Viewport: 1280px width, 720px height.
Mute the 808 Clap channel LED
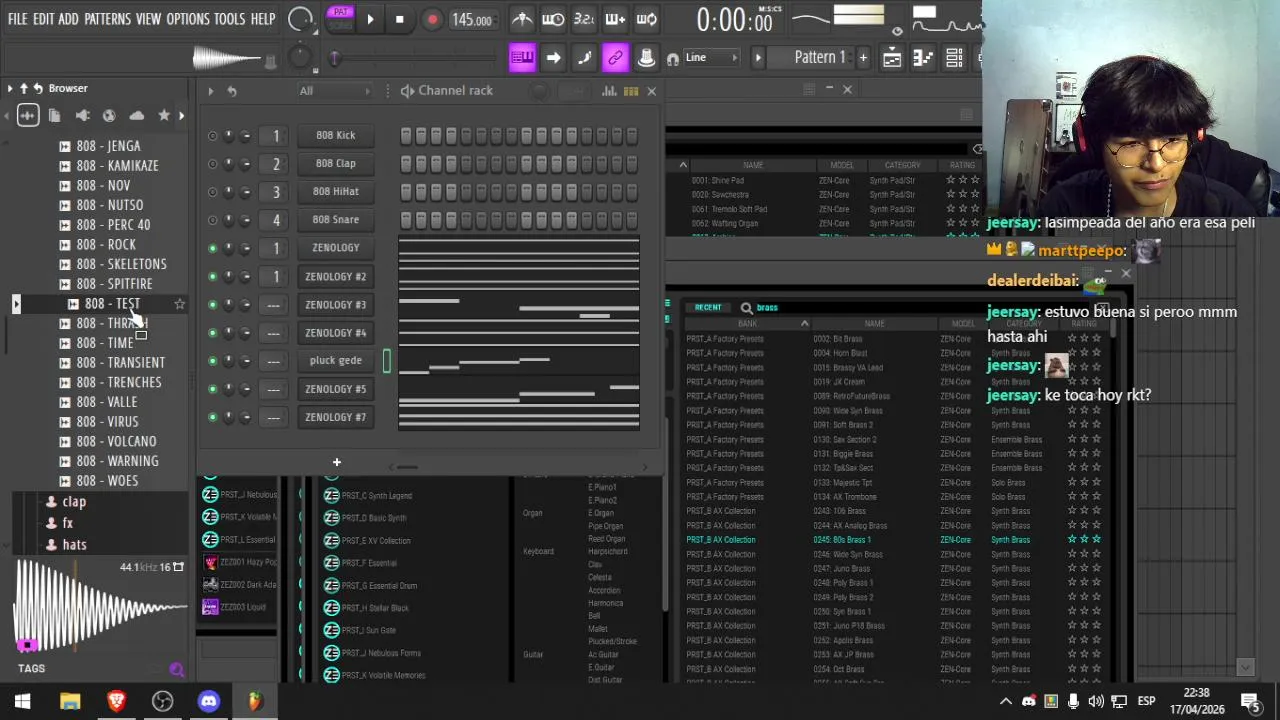click(212, 164)
